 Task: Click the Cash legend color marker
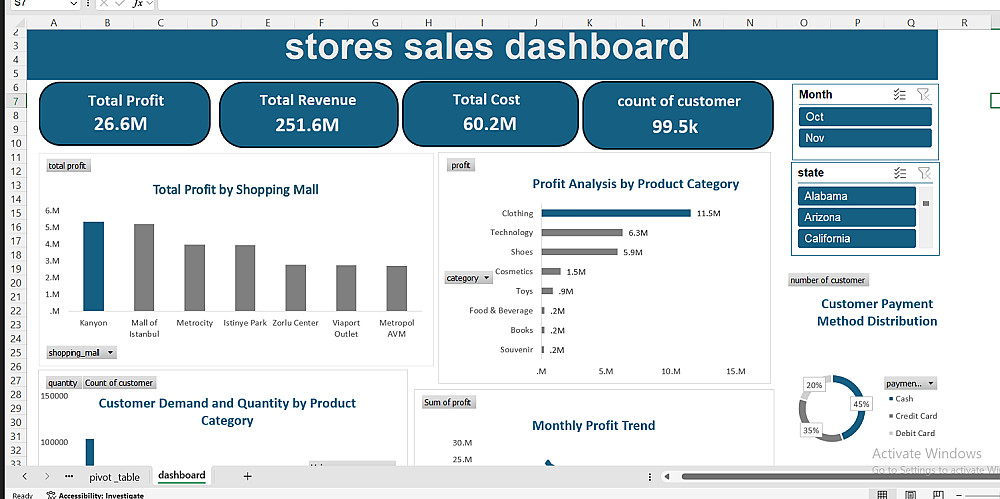pyautogui.click(x=890, y=399)
